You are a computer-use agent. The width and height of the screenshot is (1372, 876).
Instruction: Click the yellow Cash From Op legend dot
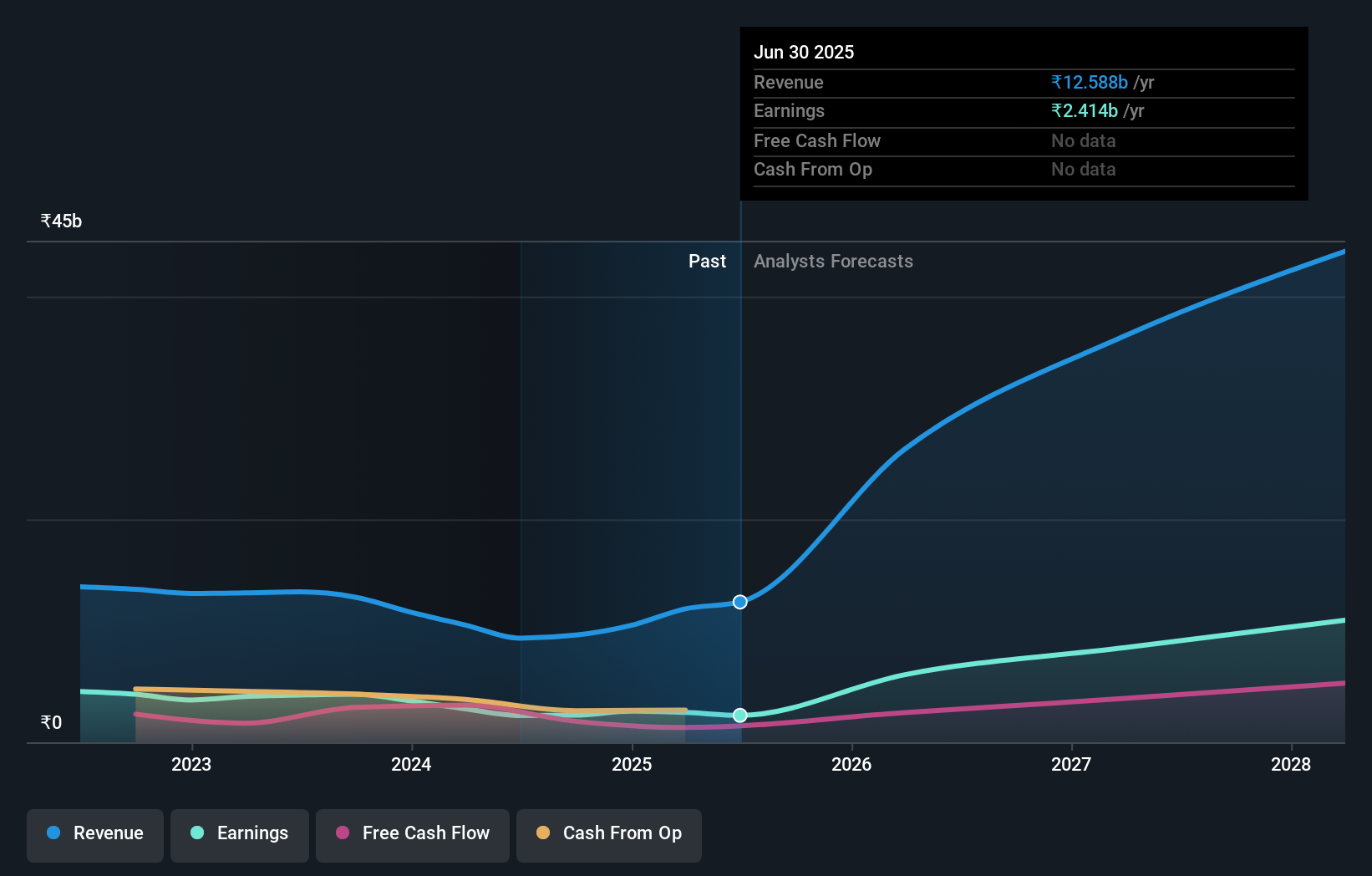tap(542, 833)
